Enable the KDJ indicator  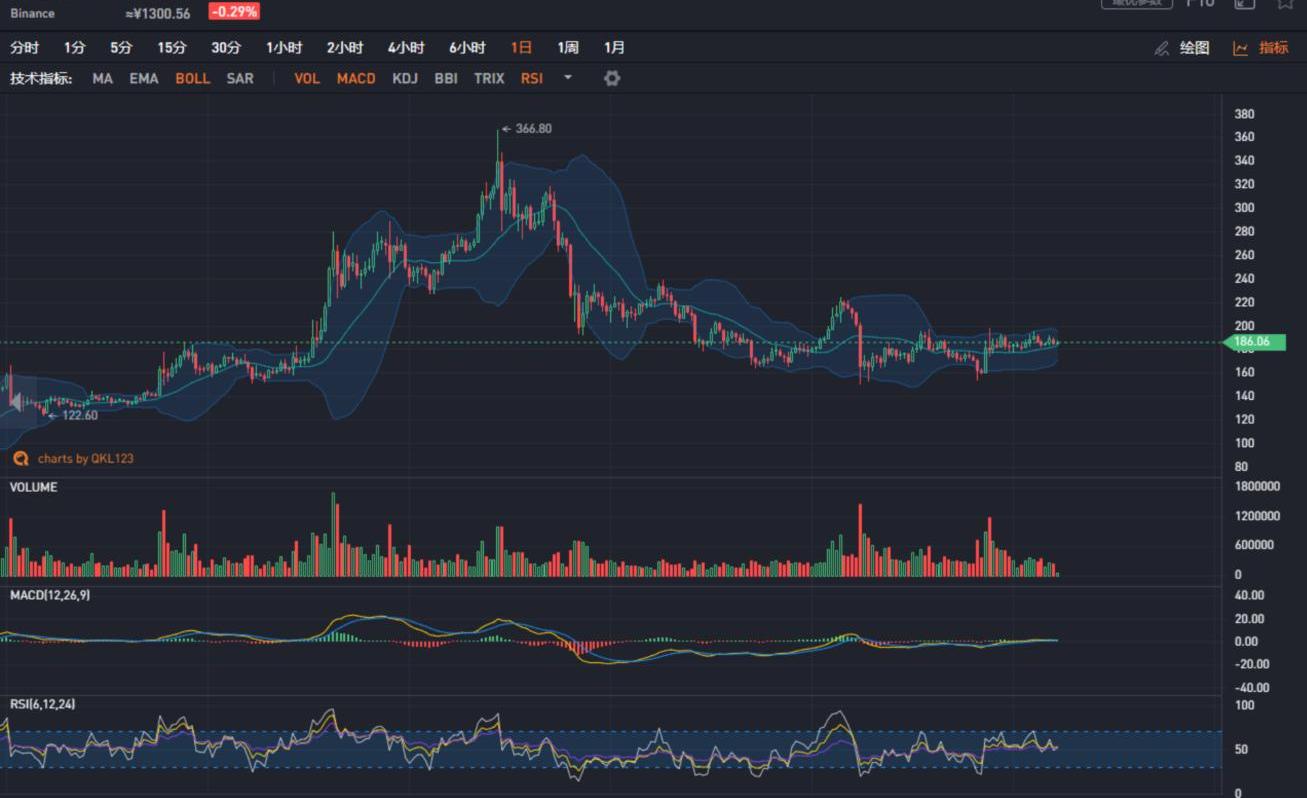pos(405,78)
